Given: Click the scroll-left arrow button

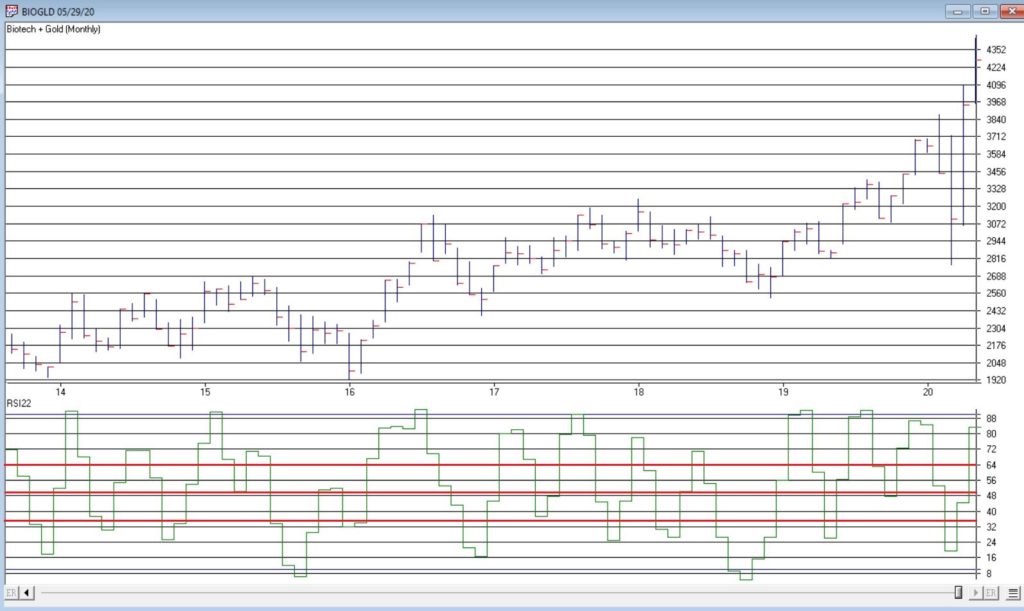Looking at the screenshot, I should pos(27,593).
